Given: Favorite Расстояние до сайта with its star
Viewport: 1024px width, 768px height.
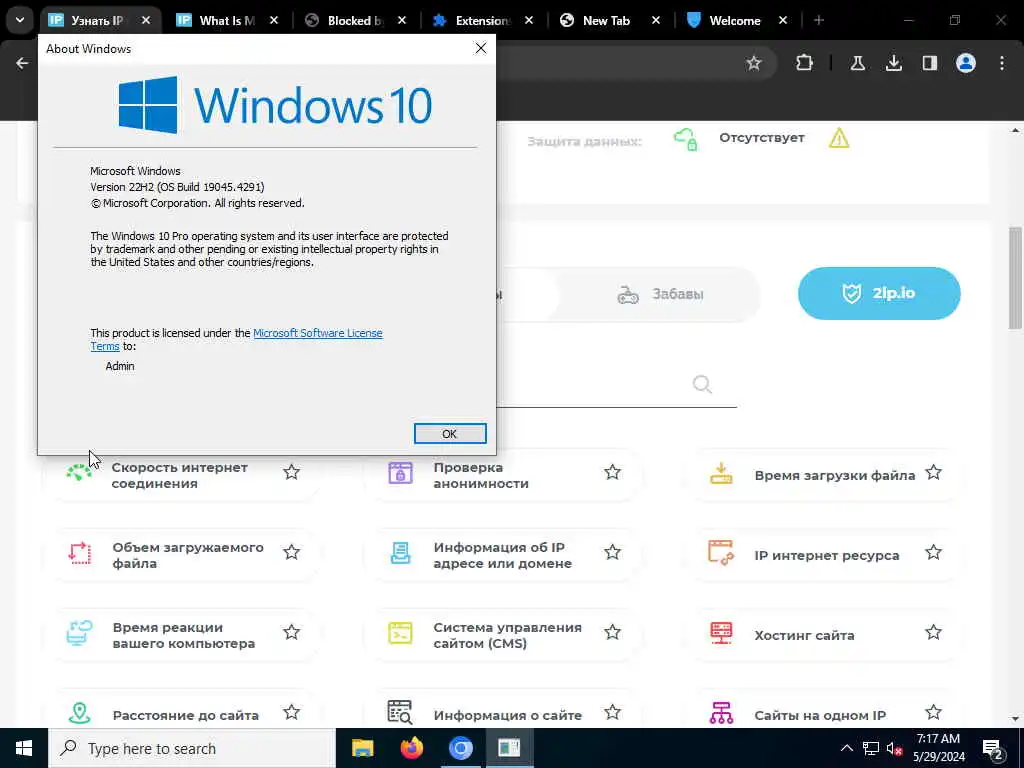Looking at the screenshot, I should (291, 712).
